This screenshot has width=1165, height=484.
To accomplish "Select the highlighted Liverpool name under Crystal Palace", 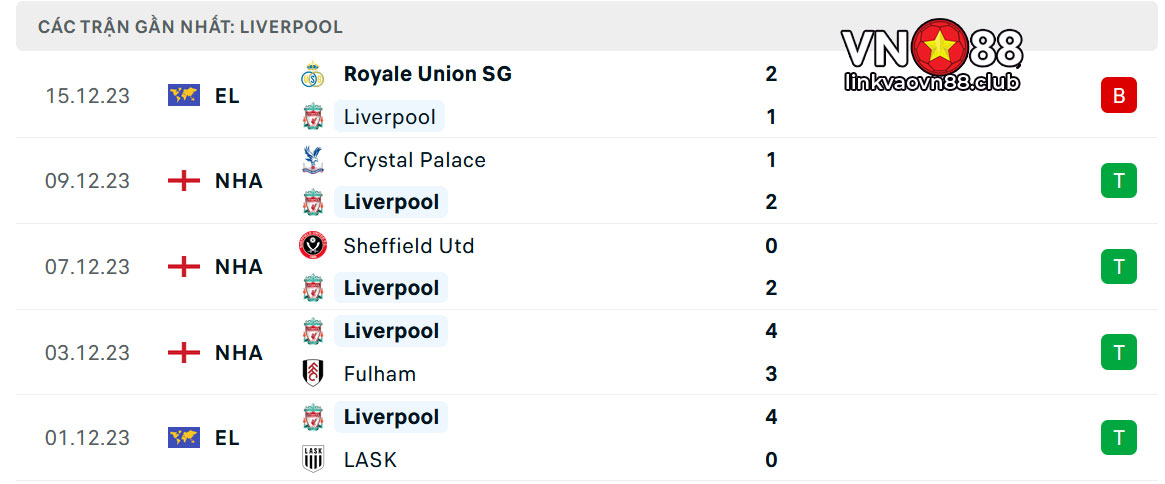I will coord(391,202).
